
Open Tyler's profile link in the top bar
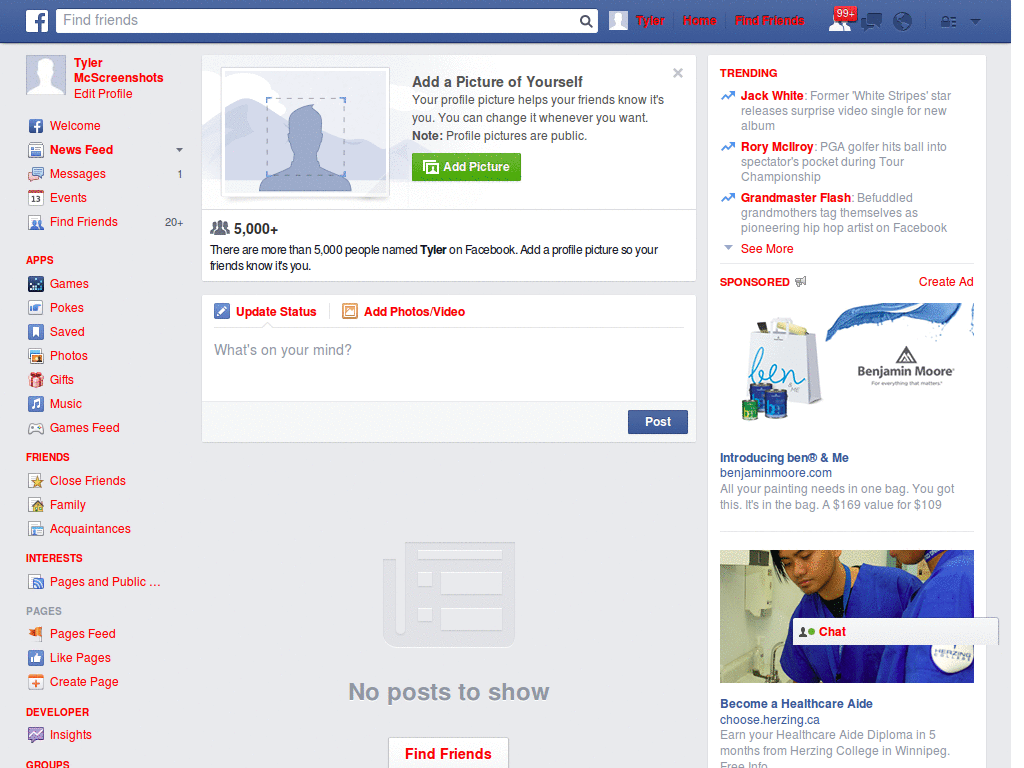point(650,21)
